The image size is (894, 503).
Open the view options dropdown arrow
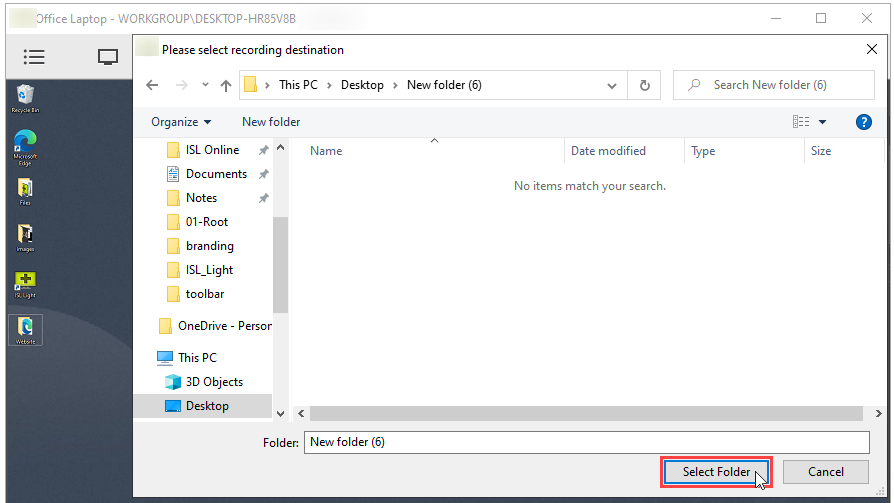823,122
